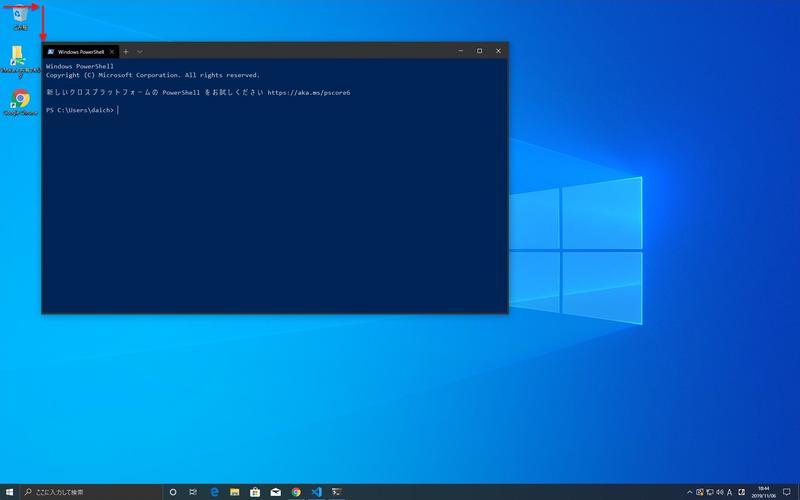Viewport: 800px width, 500px height.
Task: Close the Windows Terminal window
Action: [x=498, y=51]
